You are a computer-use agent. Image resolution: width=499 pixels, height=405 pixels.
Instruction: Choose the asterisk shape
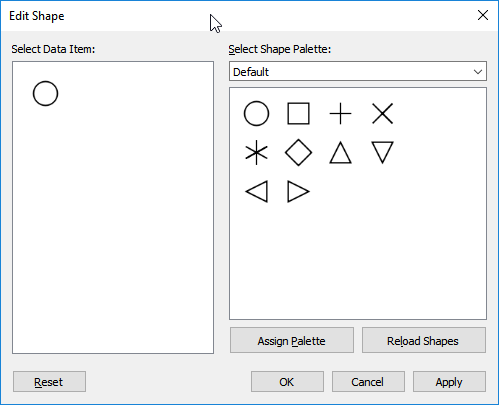coord(256,153)
